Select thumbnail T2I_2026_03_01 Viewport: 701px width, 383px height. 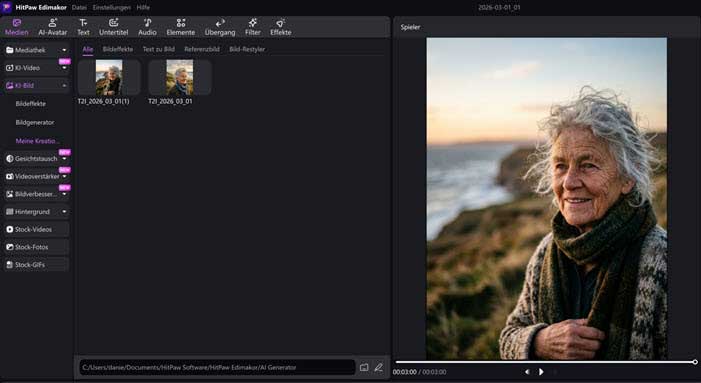pos(180,77)
